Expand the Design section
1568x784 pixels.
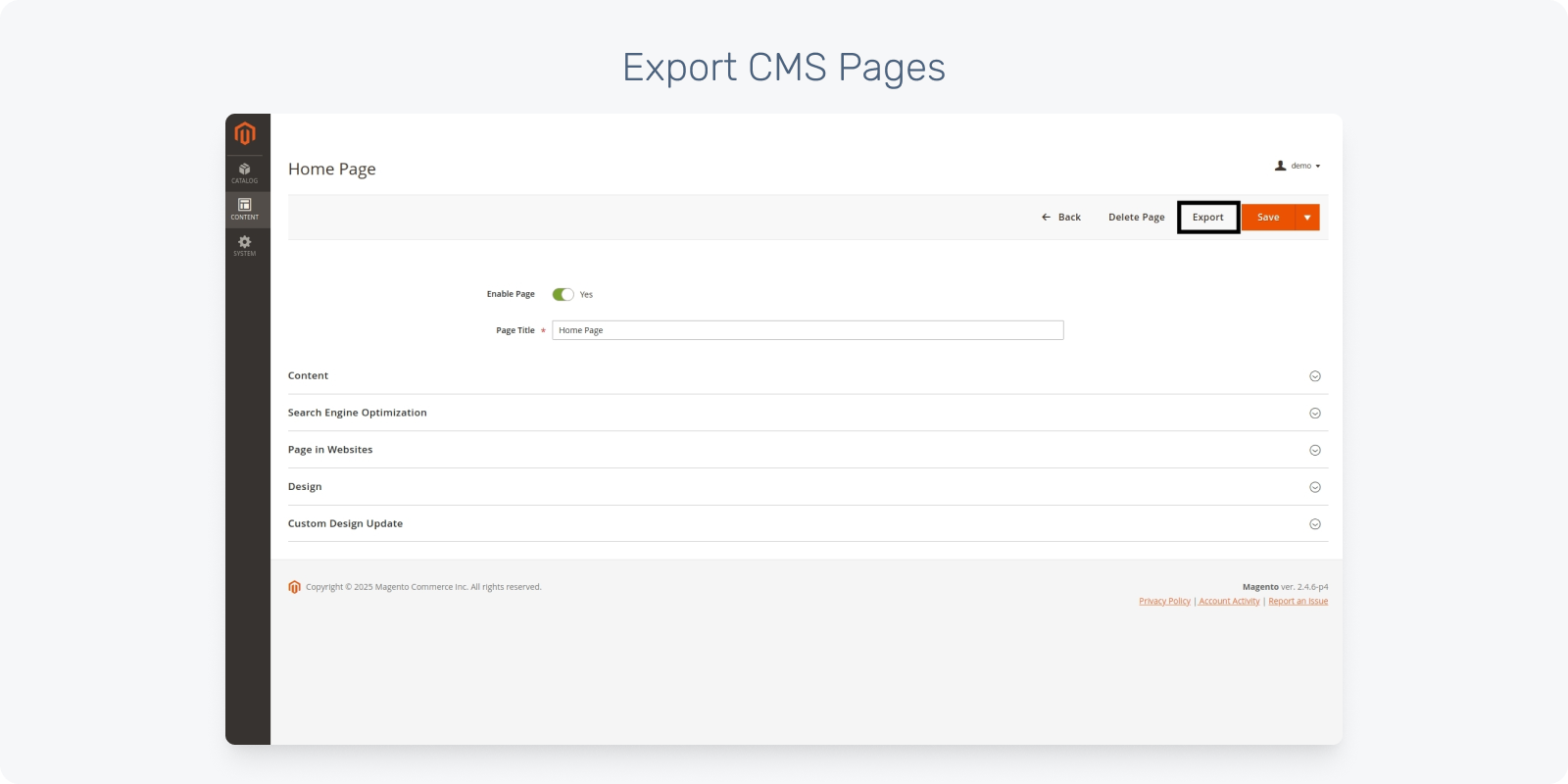[1315, 487]
